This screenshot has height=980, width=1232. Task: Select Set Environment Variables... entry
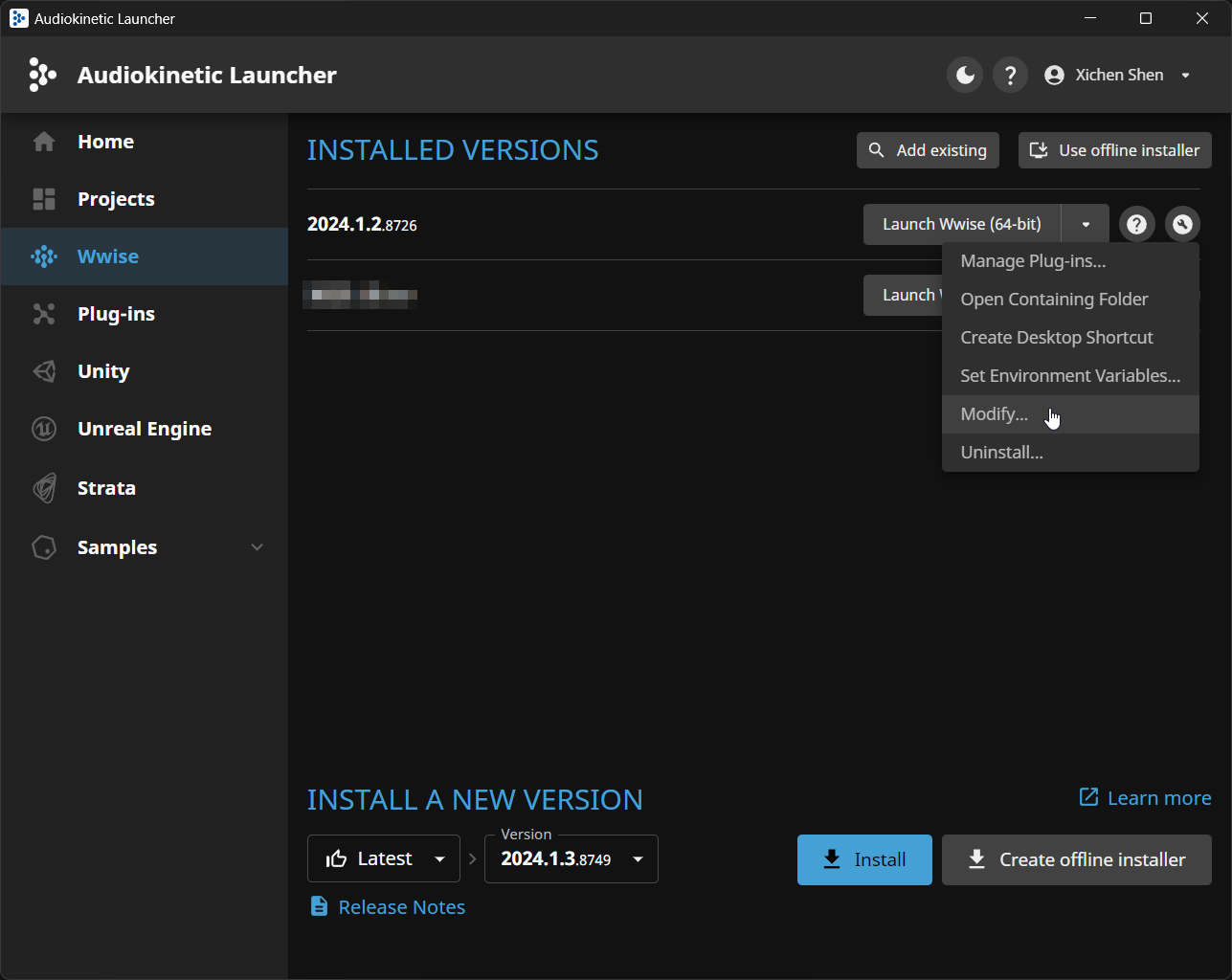coord(1070,376)
